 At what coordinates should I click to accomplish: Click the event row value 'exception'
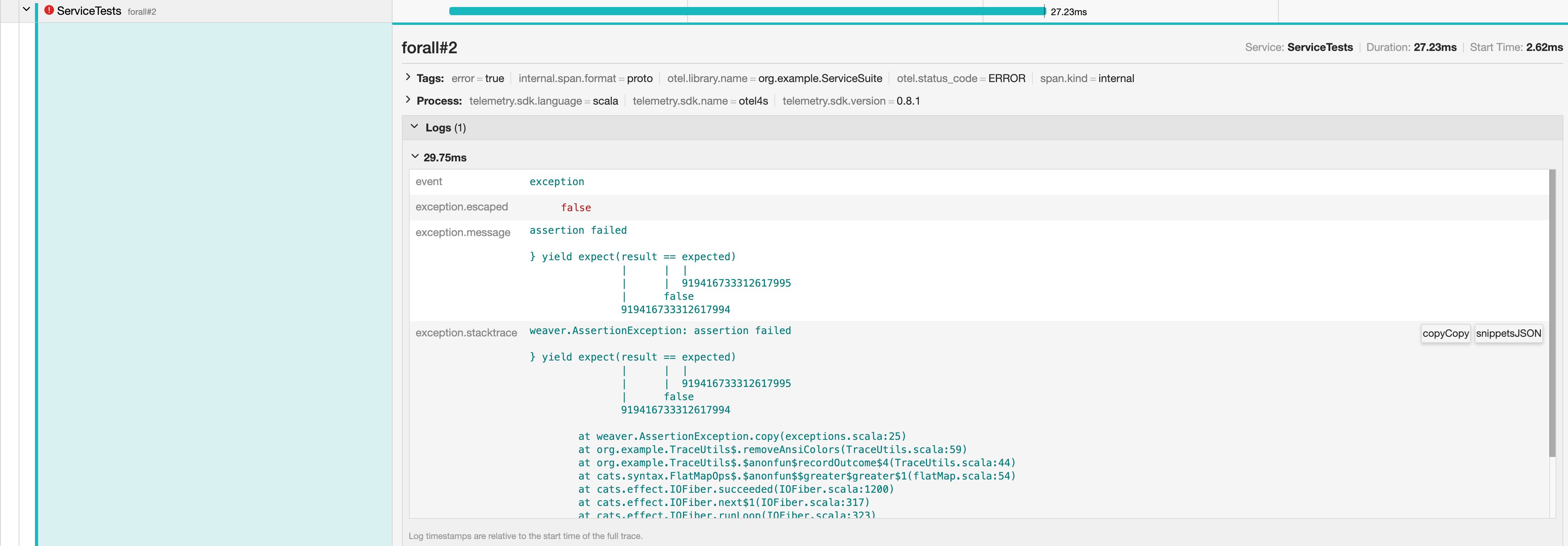coord(556,181)
